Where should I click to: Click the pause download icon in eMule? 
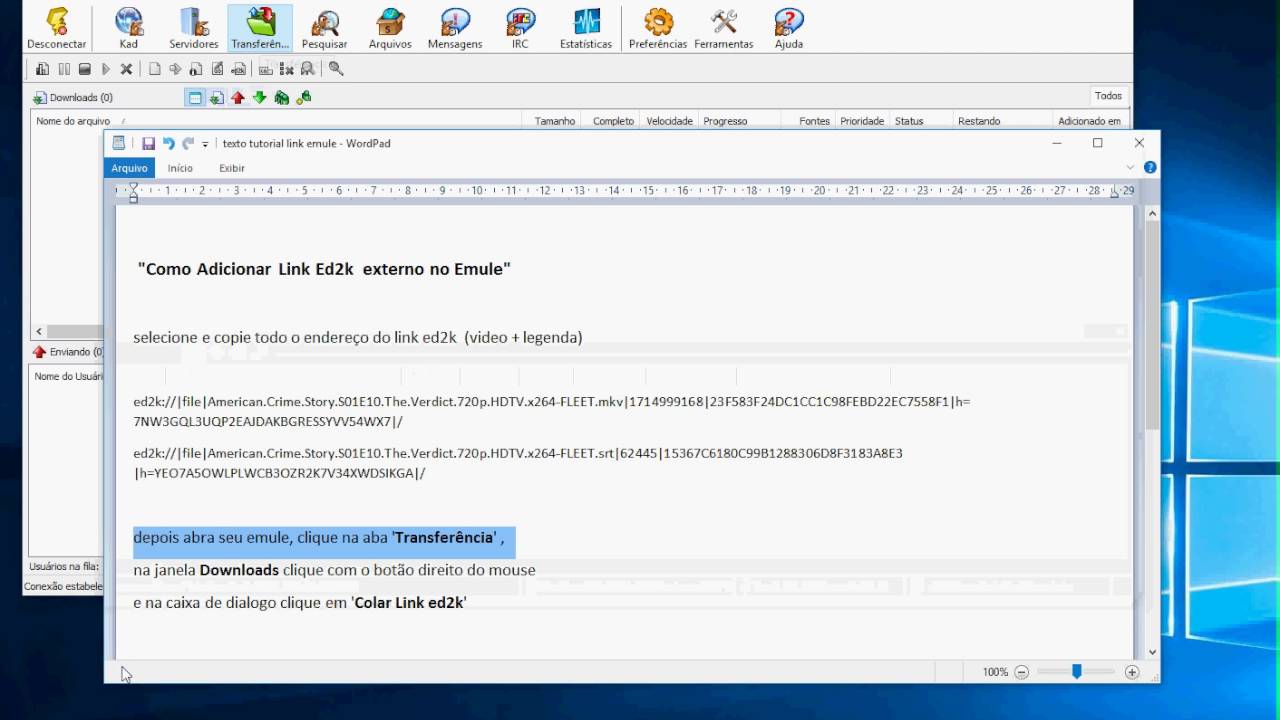tap(64, 69)
